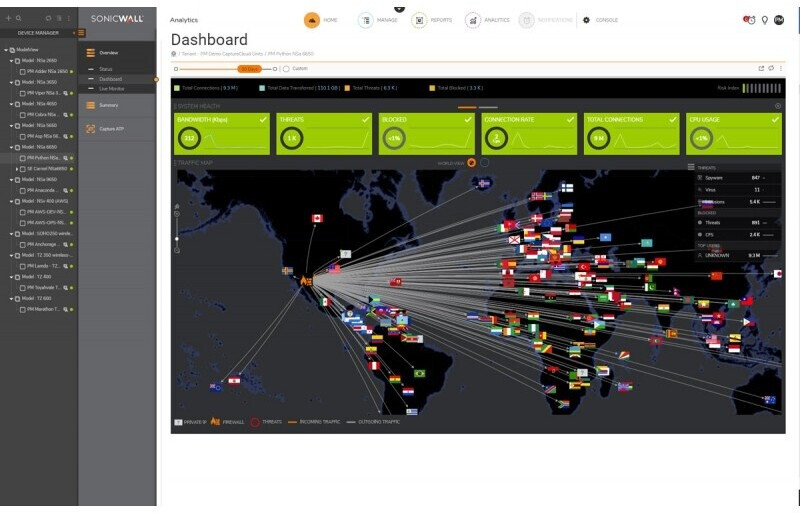
Task: Click the firewall icon on the map
Action: click(306, 282)
